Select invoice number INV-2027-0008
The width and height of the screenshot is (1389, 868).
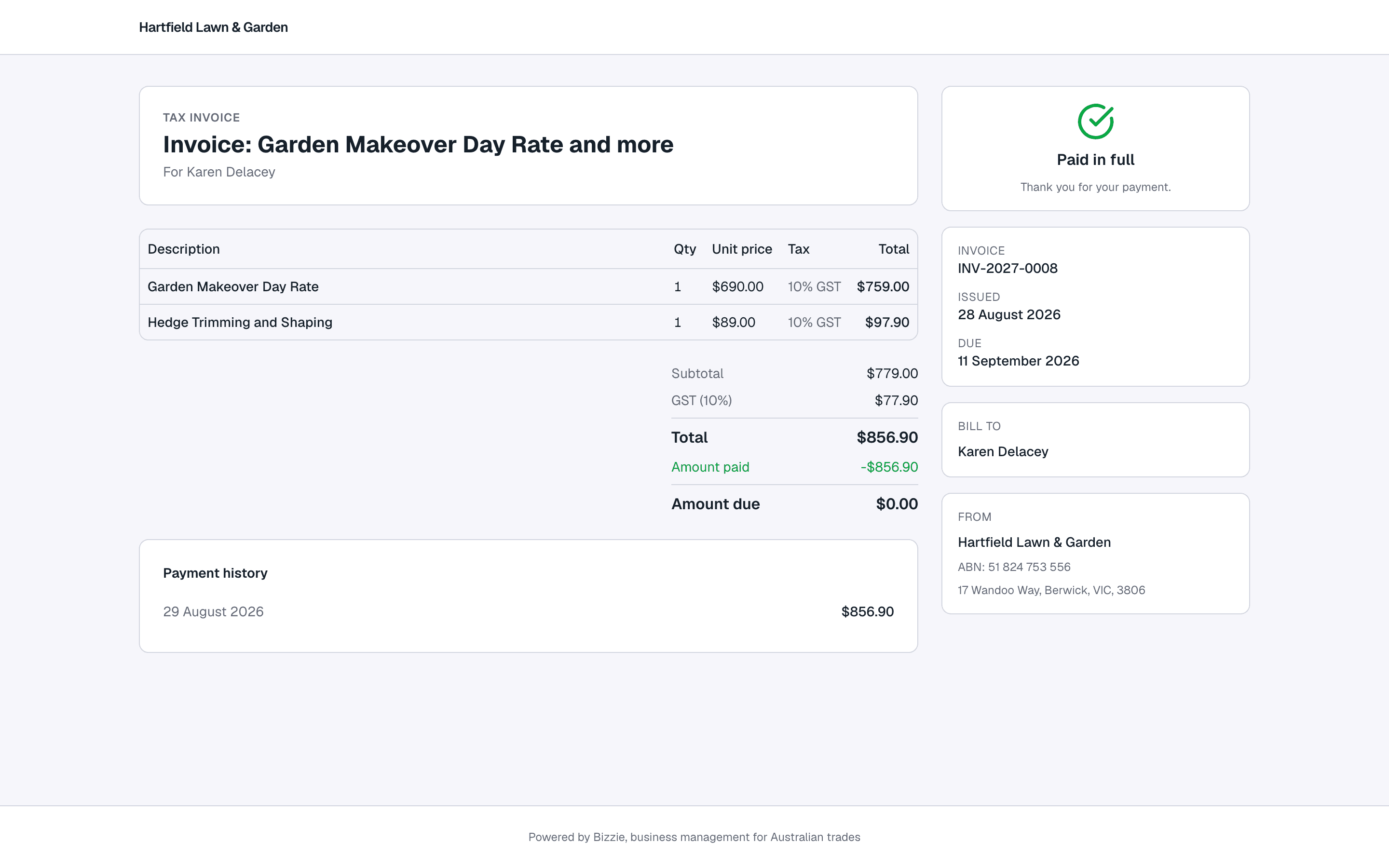(1008, 268)
